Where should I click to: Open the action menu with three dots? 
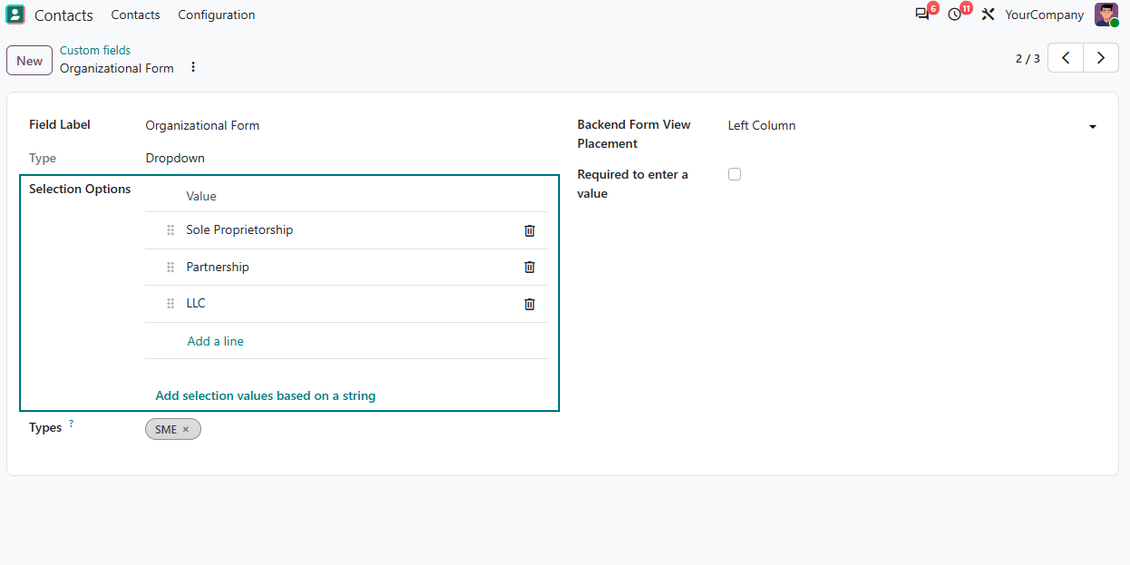click(x=192, y=67)
